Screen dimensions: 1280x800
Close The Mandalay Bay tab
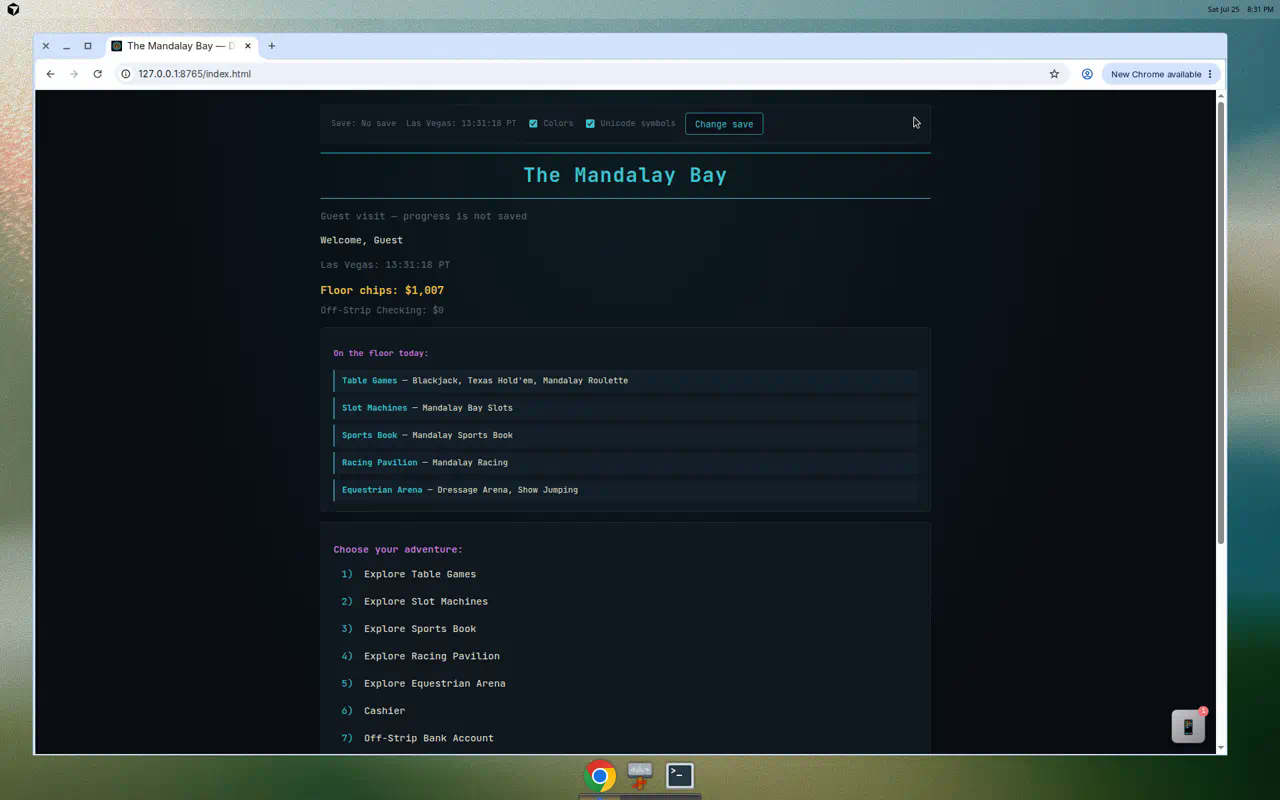[248, 46]
